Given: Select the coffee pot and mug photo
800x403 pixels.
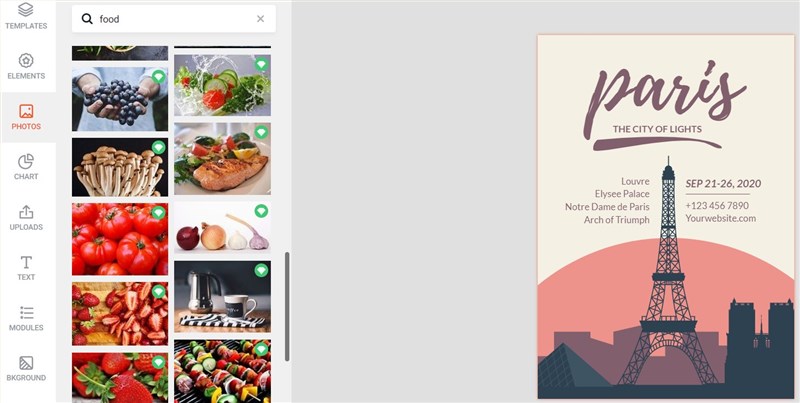Looking at the screenshot, I should pos(222,296).
